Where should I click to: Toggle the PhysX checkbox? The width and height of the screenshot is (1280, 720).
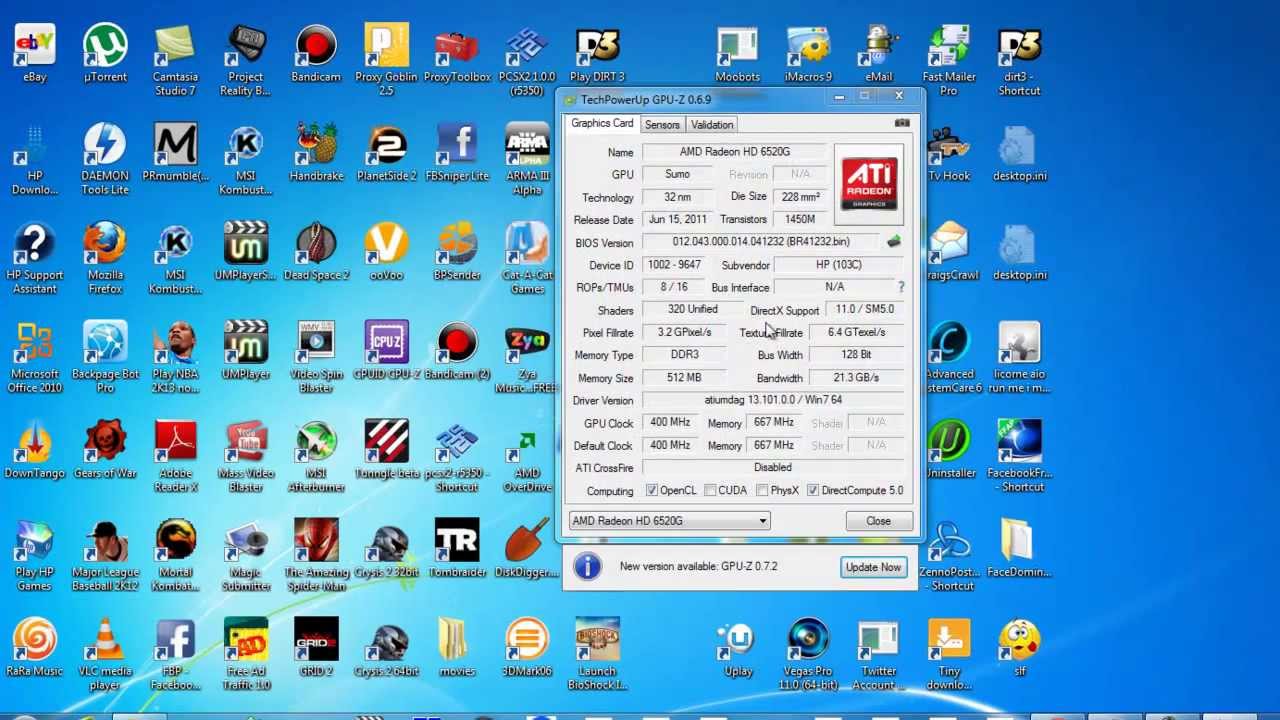tap(763, 490)
